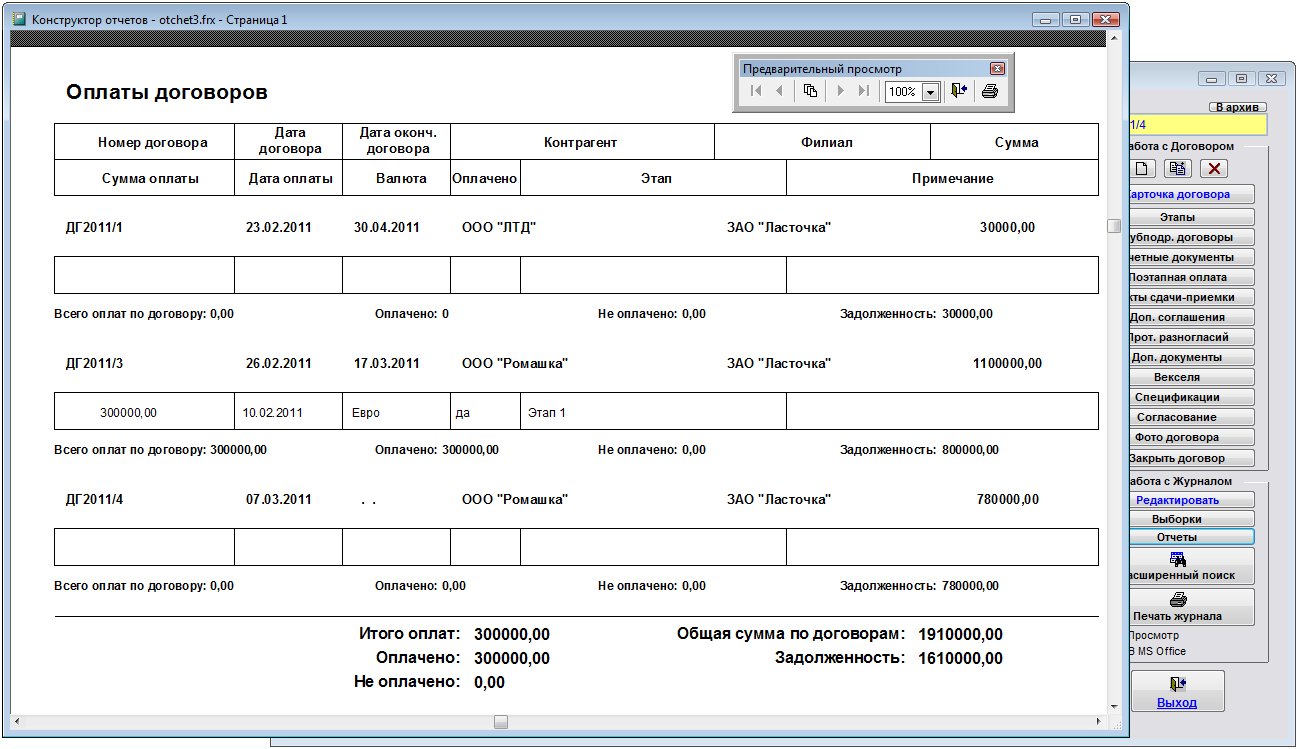Click the yellow contract number field
This screenshot has height=749, width=1297.
(1197, 125)
